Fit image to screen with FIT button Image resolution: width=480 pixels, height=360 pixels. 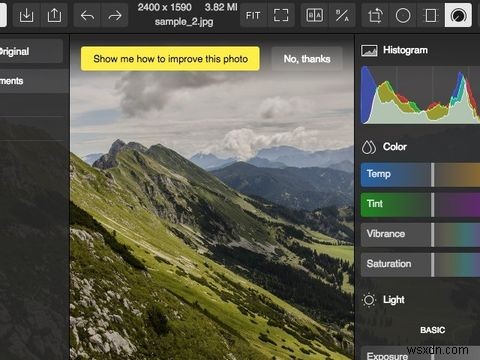tap(253, 15)
